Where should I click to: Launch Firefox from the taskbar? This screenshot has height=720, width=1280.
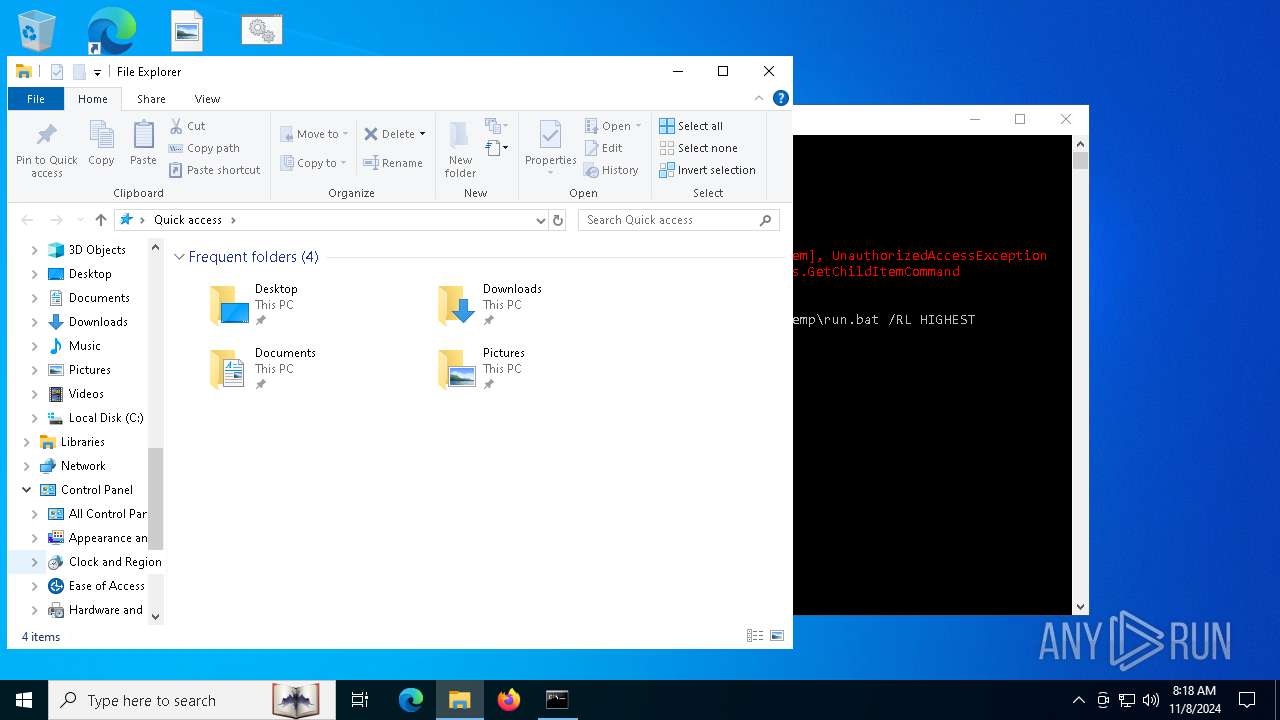tap(509, 700)
